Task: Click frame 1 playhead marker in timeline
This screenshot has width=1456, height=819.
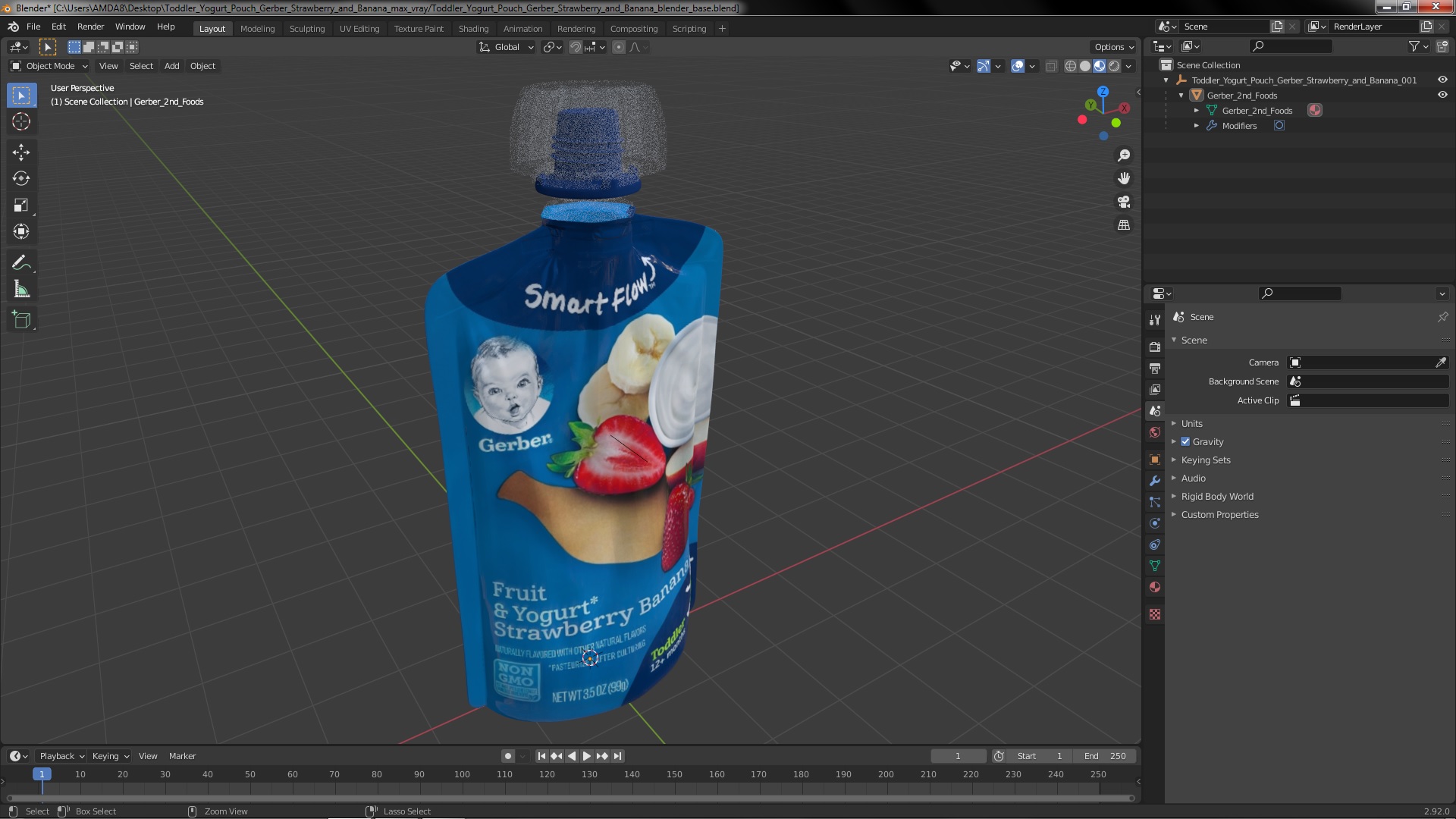Action: pos(42,774)
